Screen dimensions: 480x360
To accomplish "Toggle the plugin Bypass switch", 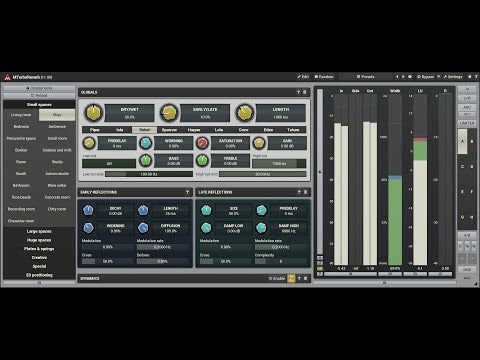I will point(426,77).
